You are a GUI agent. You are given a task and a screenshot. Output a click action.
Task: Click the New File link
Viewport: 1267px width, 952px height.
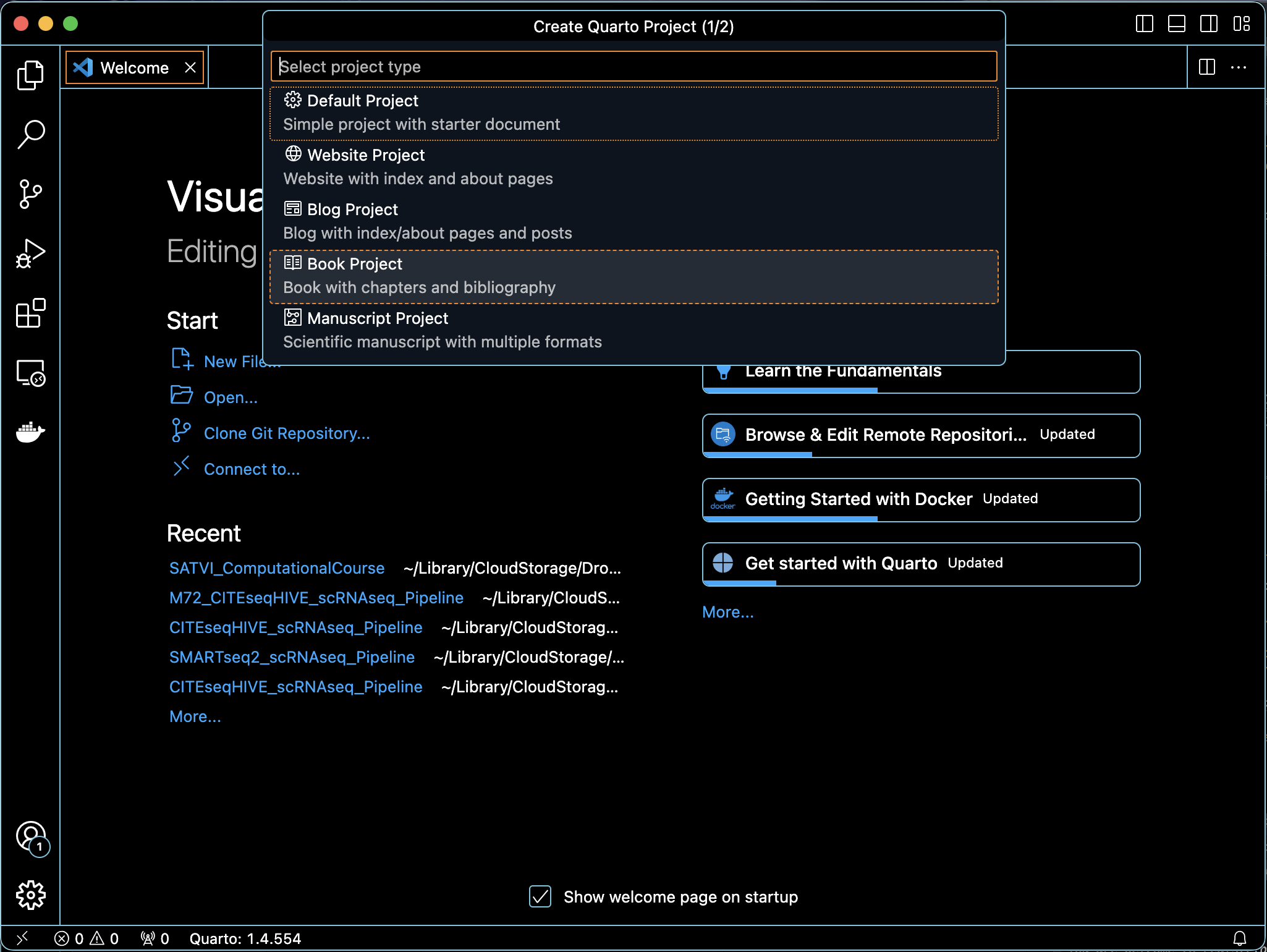242,362
